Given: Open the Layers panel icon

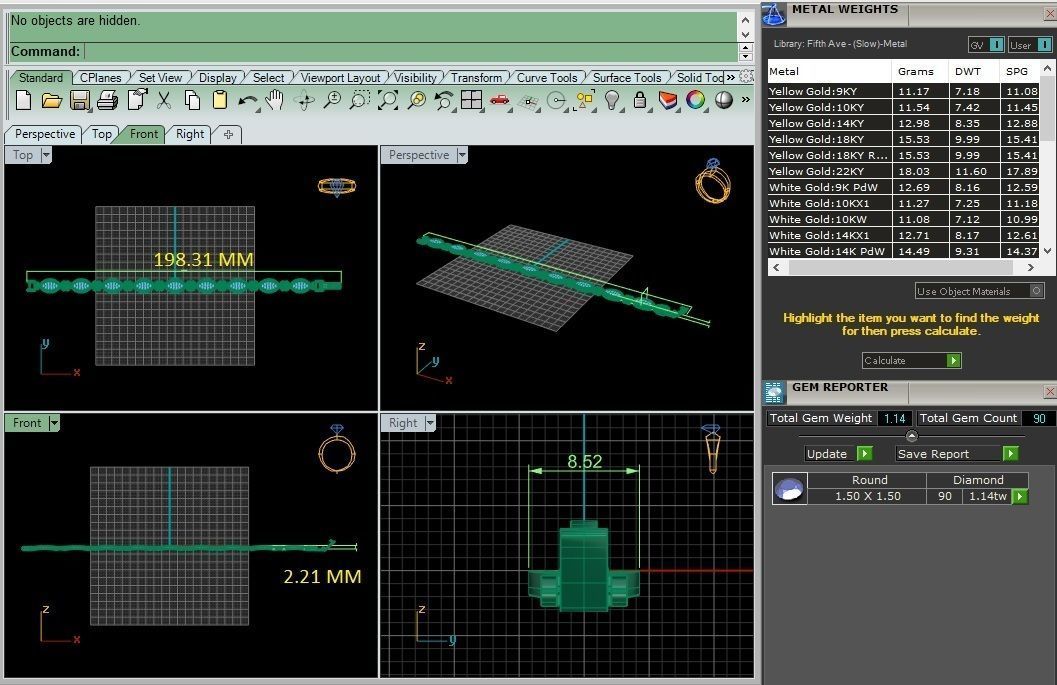Looking at the screenshot, I should (668, 101).
